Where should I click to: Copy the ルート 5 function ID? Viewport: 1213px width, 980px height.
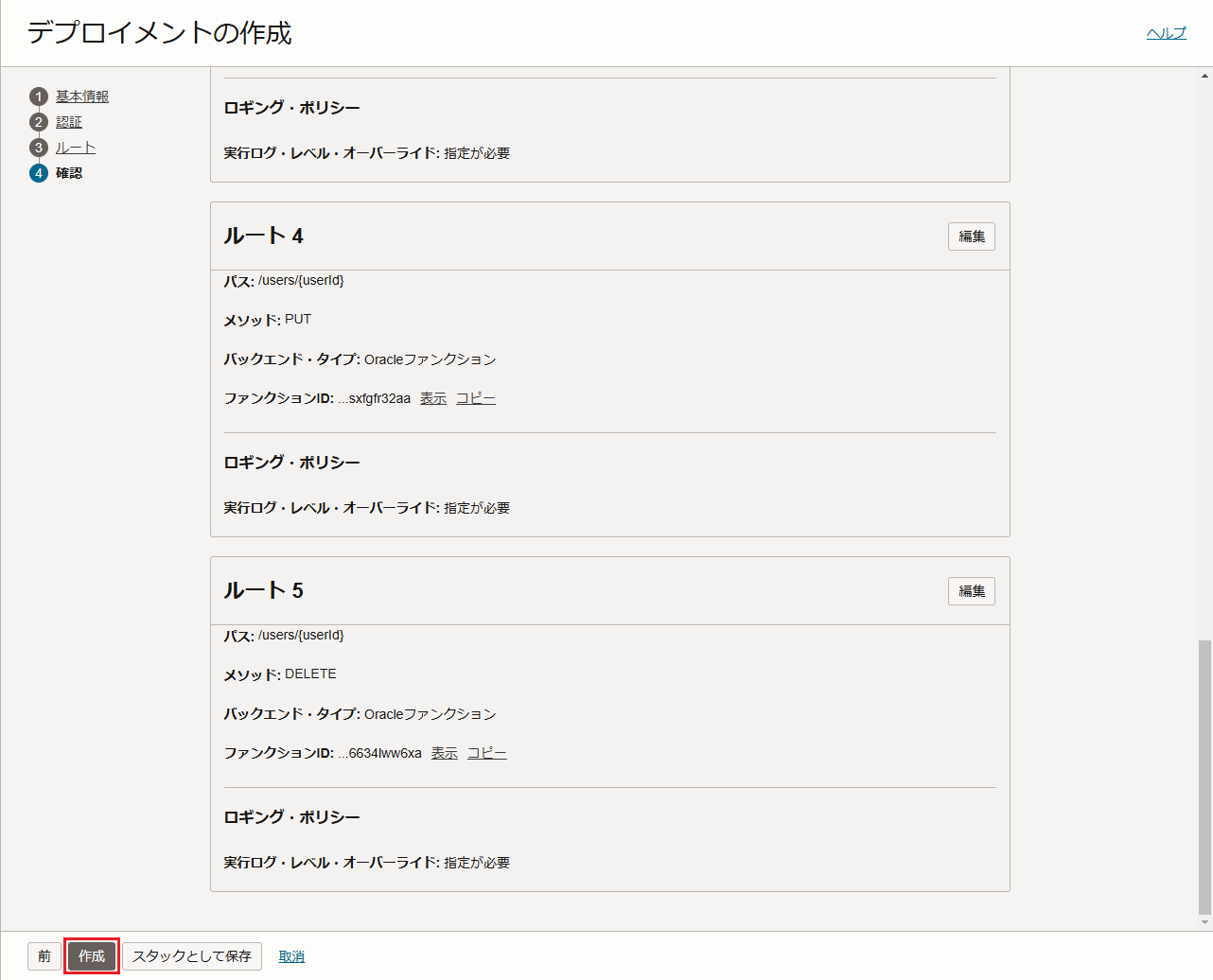coord(487,753)
